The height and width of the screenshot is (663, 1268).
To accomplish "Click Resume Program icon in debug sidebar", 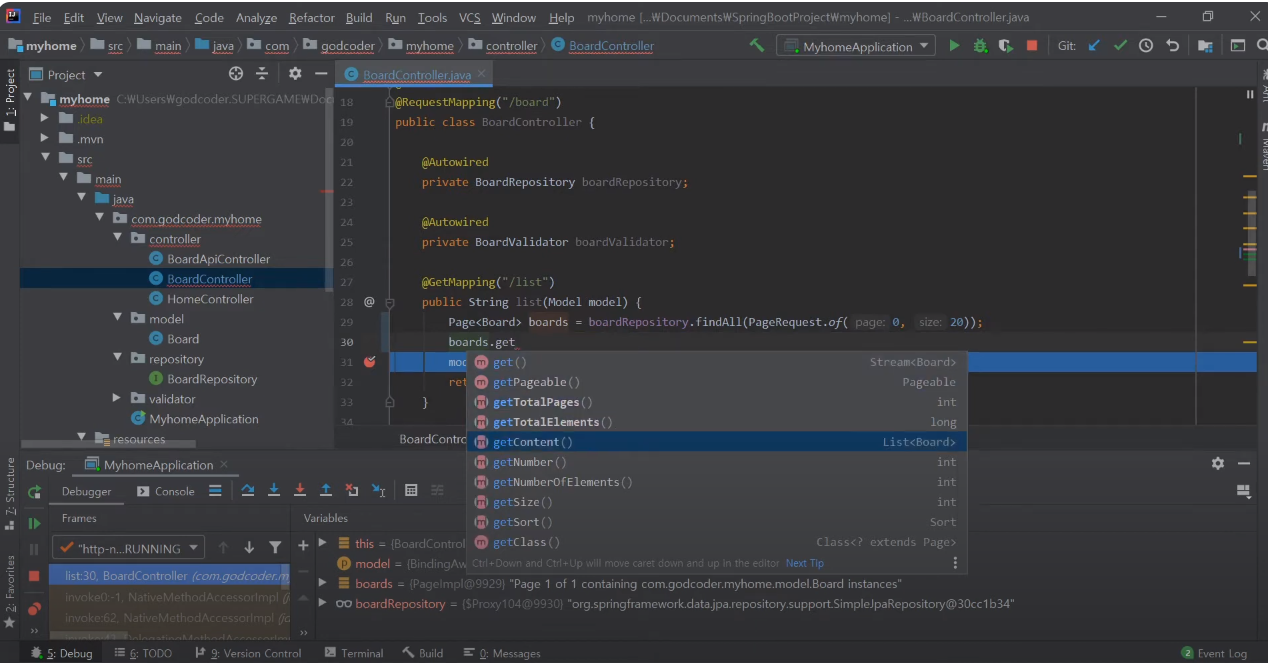I will pos(34,522).
